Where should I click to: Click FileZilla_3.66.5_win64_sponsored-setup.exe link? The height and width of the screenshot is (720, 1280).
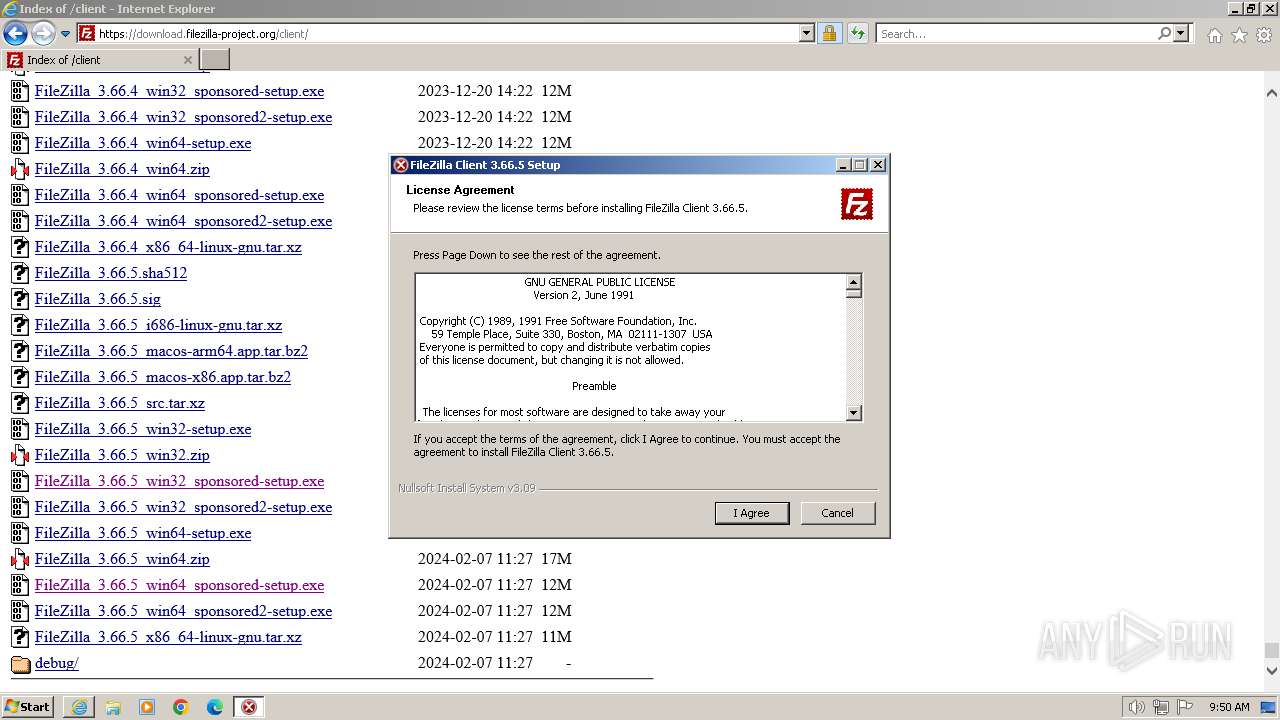179,585
